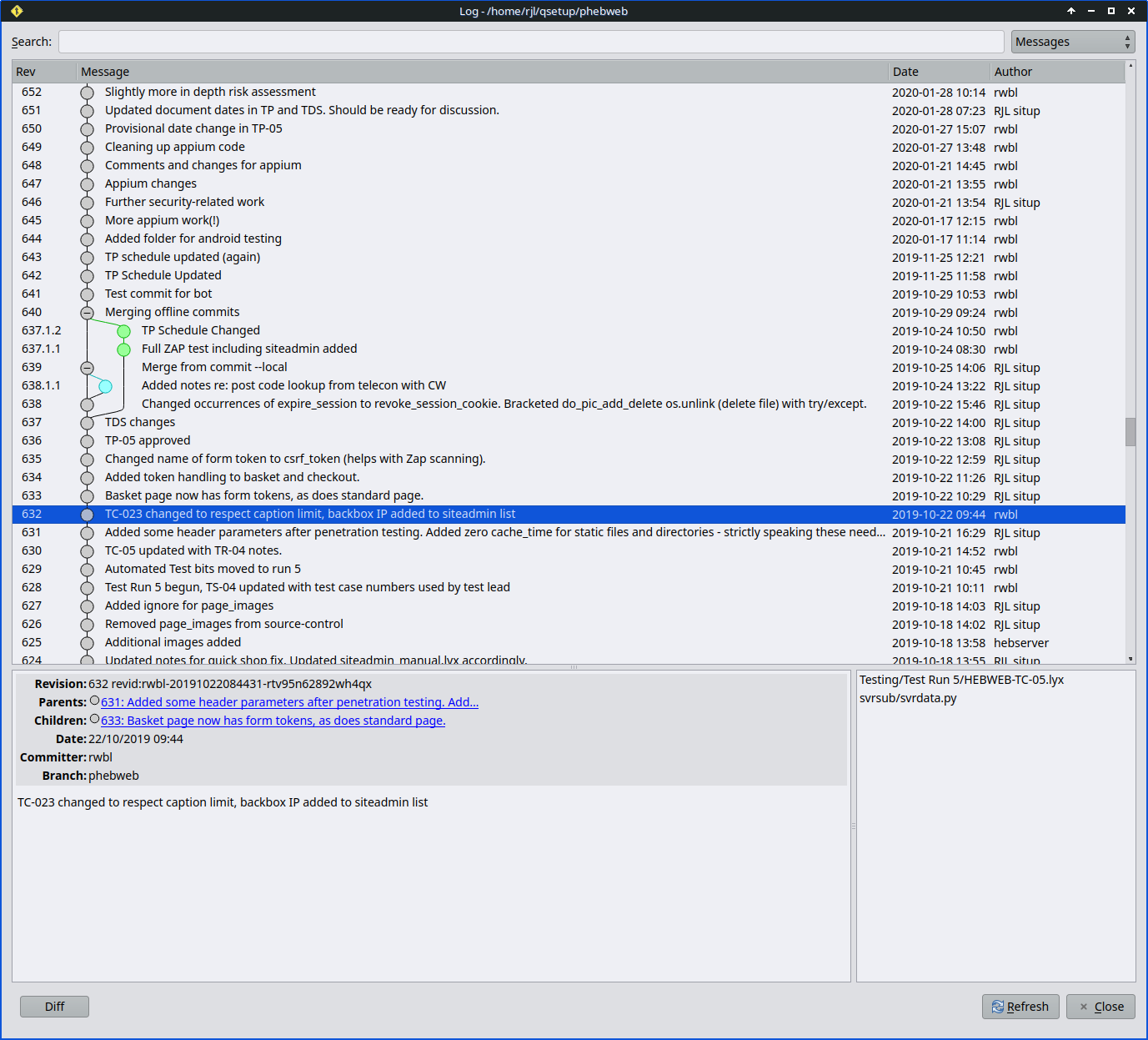Click the keep-above arrow in title bar
Screen dimensions: 1148x1040
pos(1071,11)
